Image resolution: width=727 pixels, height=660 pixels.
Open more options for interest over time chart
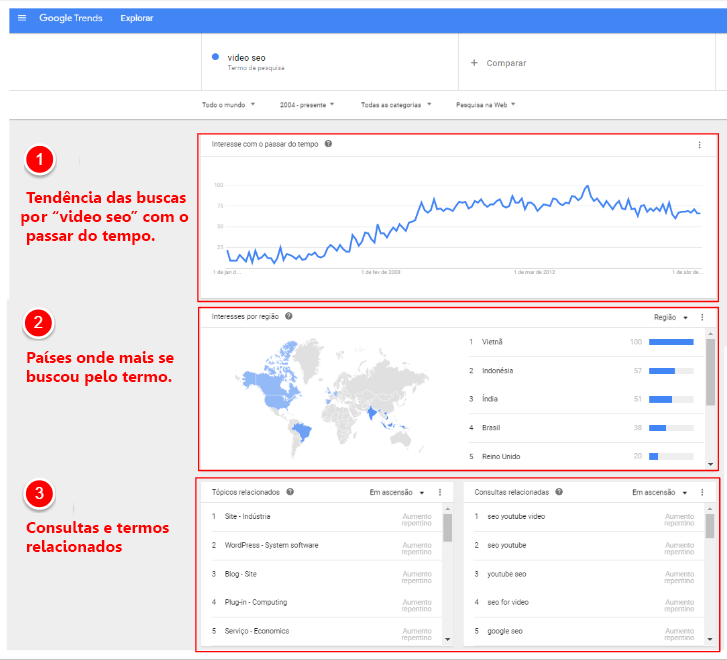point(699,145)
